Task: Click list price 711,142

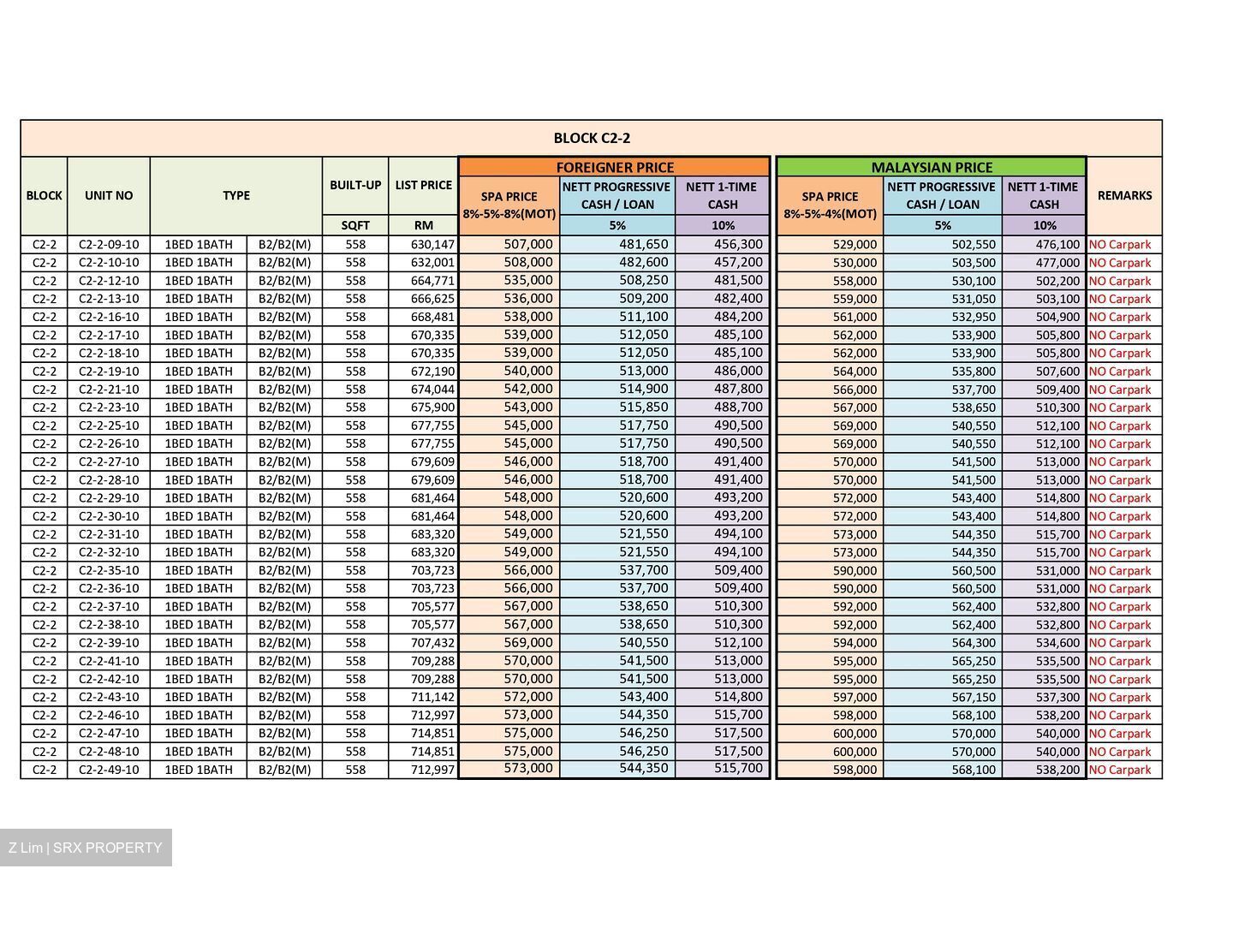Action: coord(432,697)
